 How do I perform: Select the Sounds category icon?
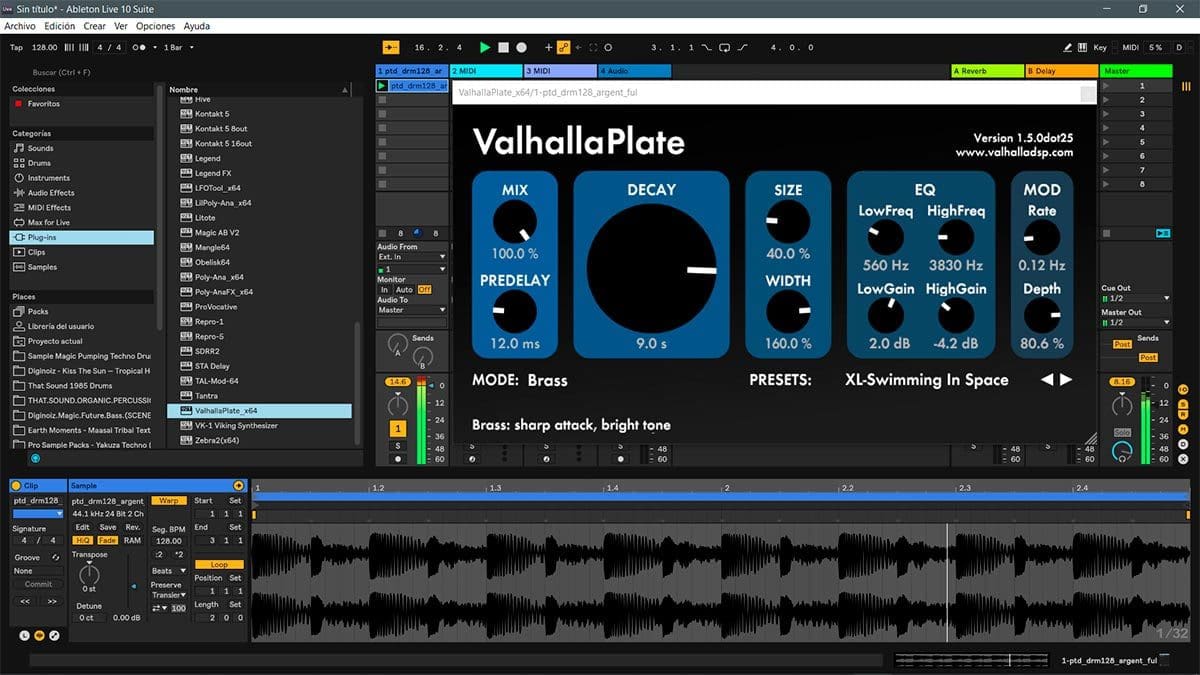(18, 148)
